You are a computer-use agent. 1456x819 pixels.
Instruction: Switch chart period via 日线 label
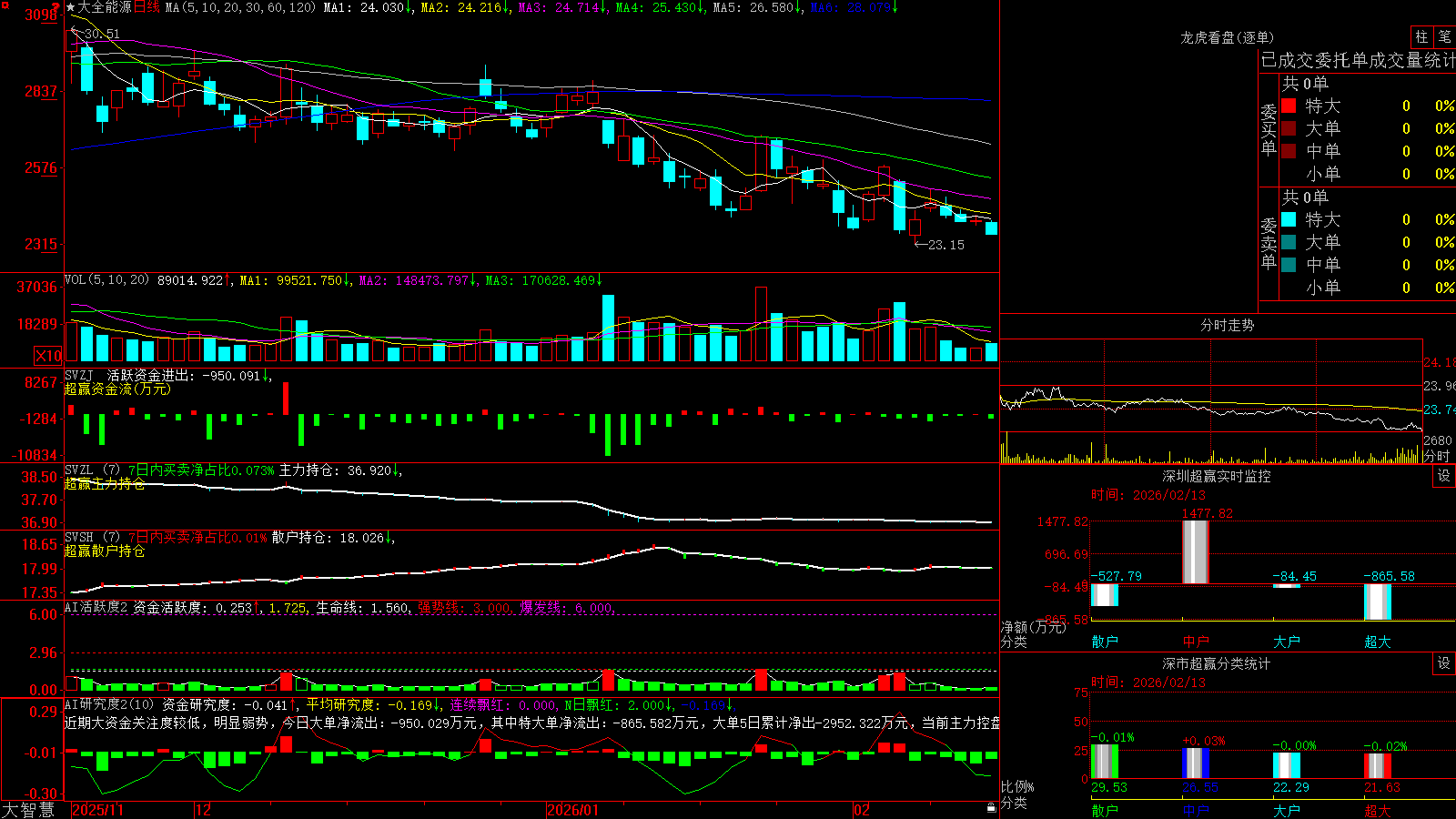point(147,7)
